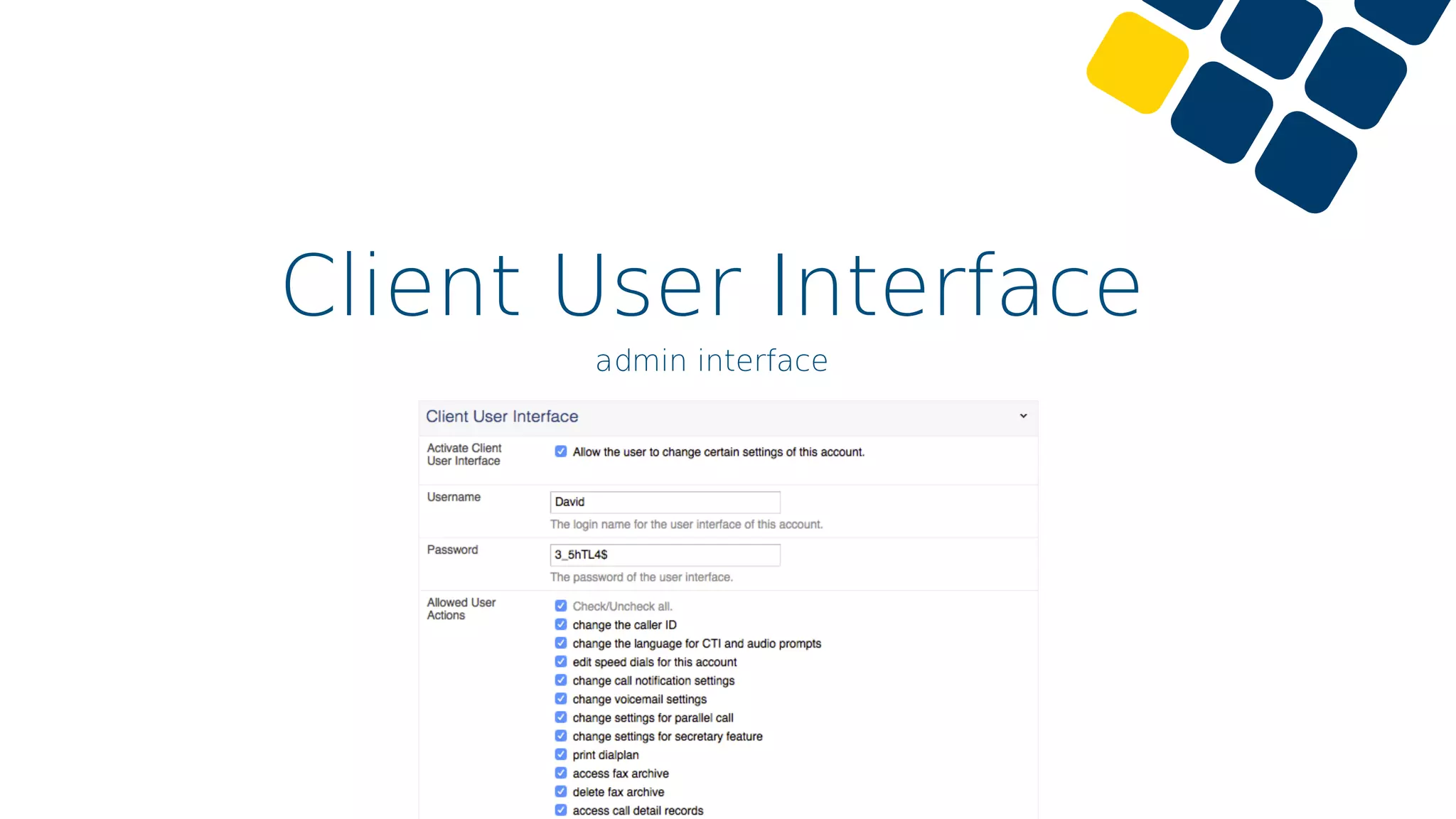Screen dimensions: 1456x819
Task: Click the 'Allowed User Actions' label
Action: click(461, 609)
